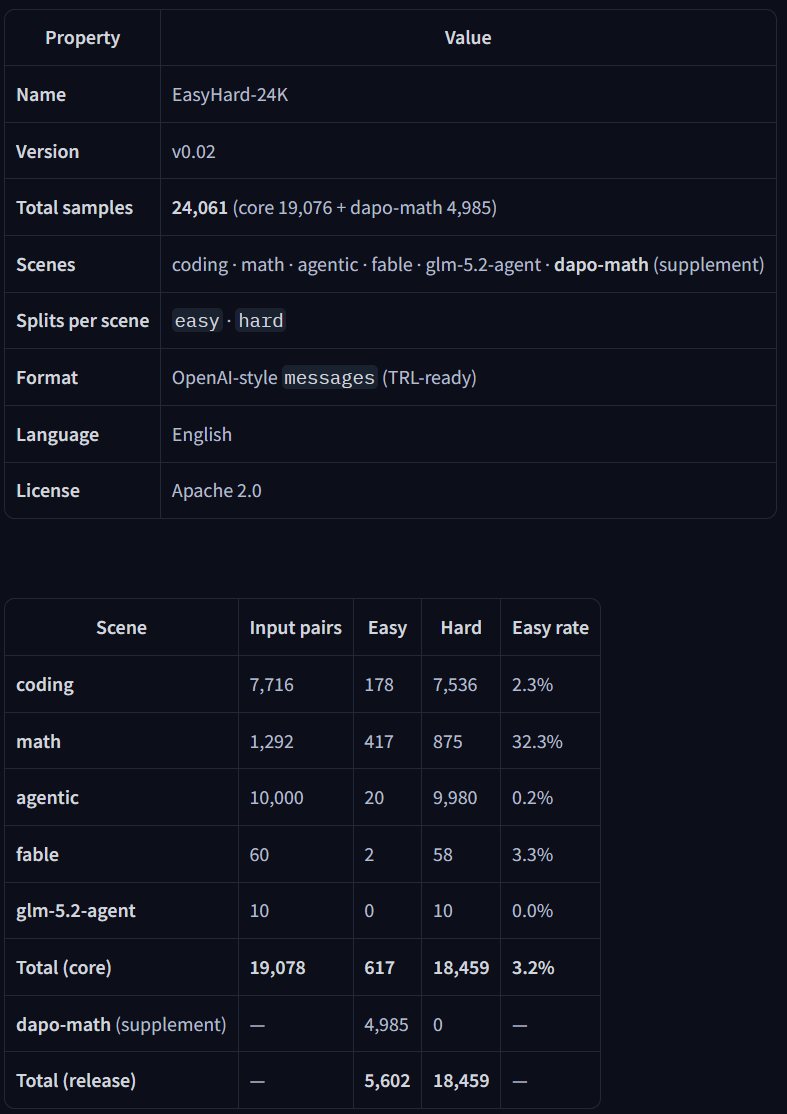Click the fable row label
Image resolution: width=787 pixels, height=1114 pixels.
pyautogui.click(x=38, y=855)
